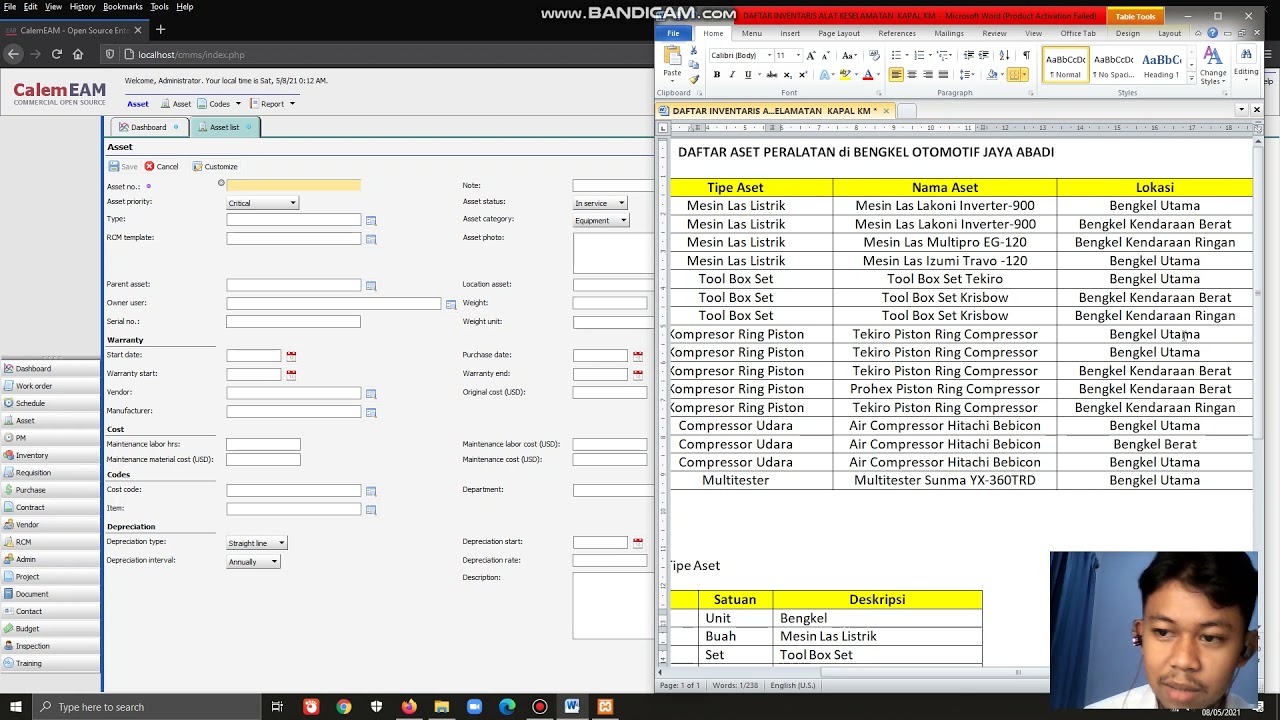Switch to the Asset list tab
The image size is (1280, 720).
(224, 127)
